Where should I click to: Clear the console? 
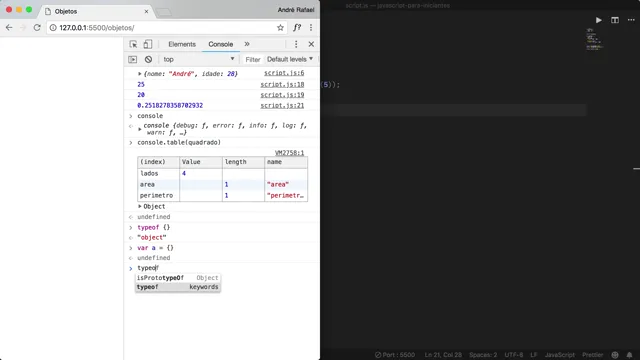click(x=148, y=60)
